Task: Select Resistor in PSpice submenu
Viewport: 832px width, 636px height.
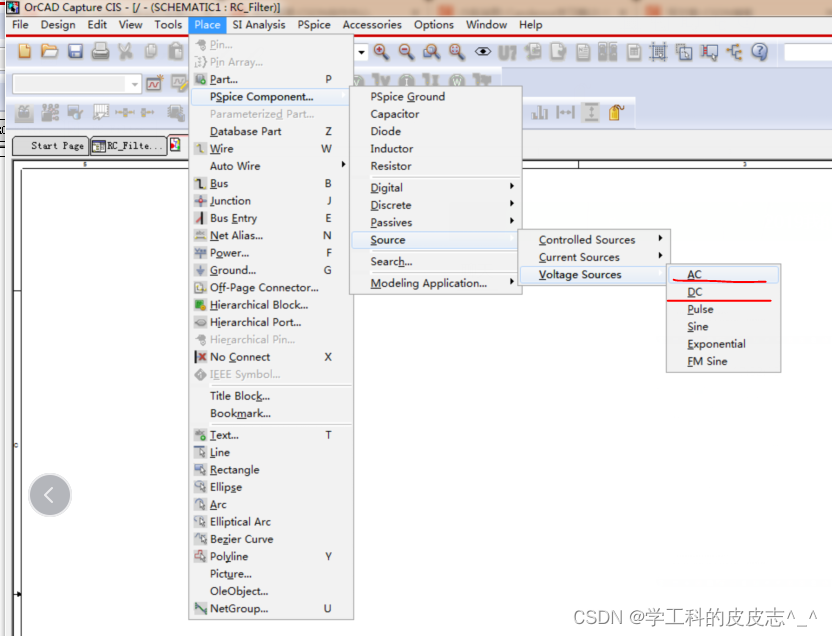Action: tap(435, 166)
